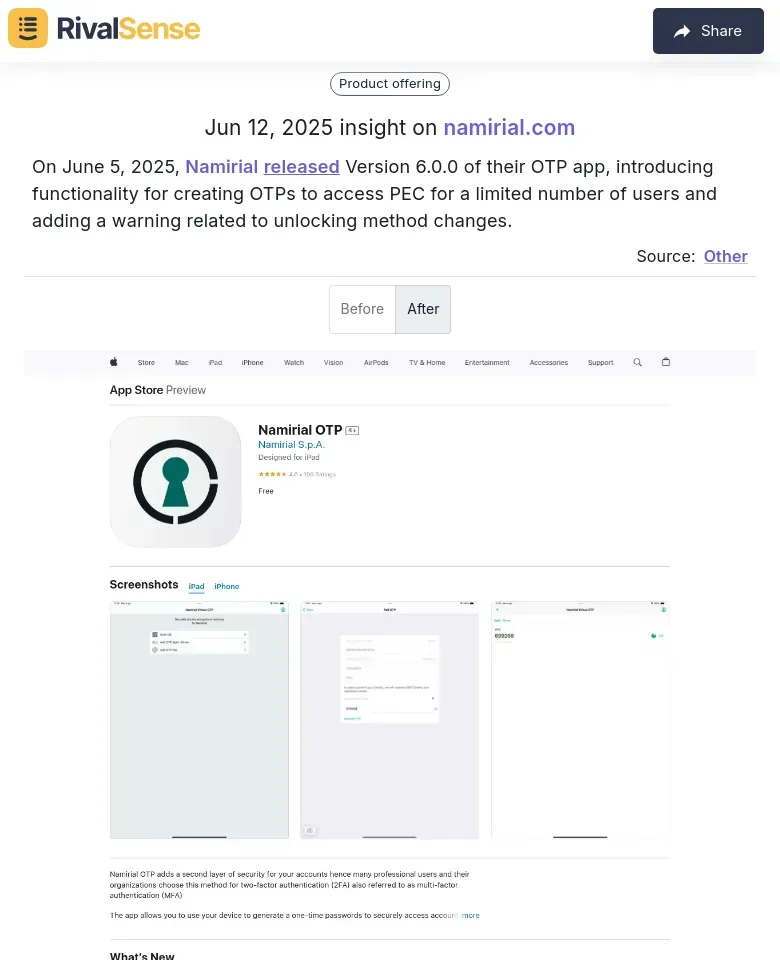Click the Namirial OTP app icon
This screenshot has height=960, width=780.
coord(176,482)
